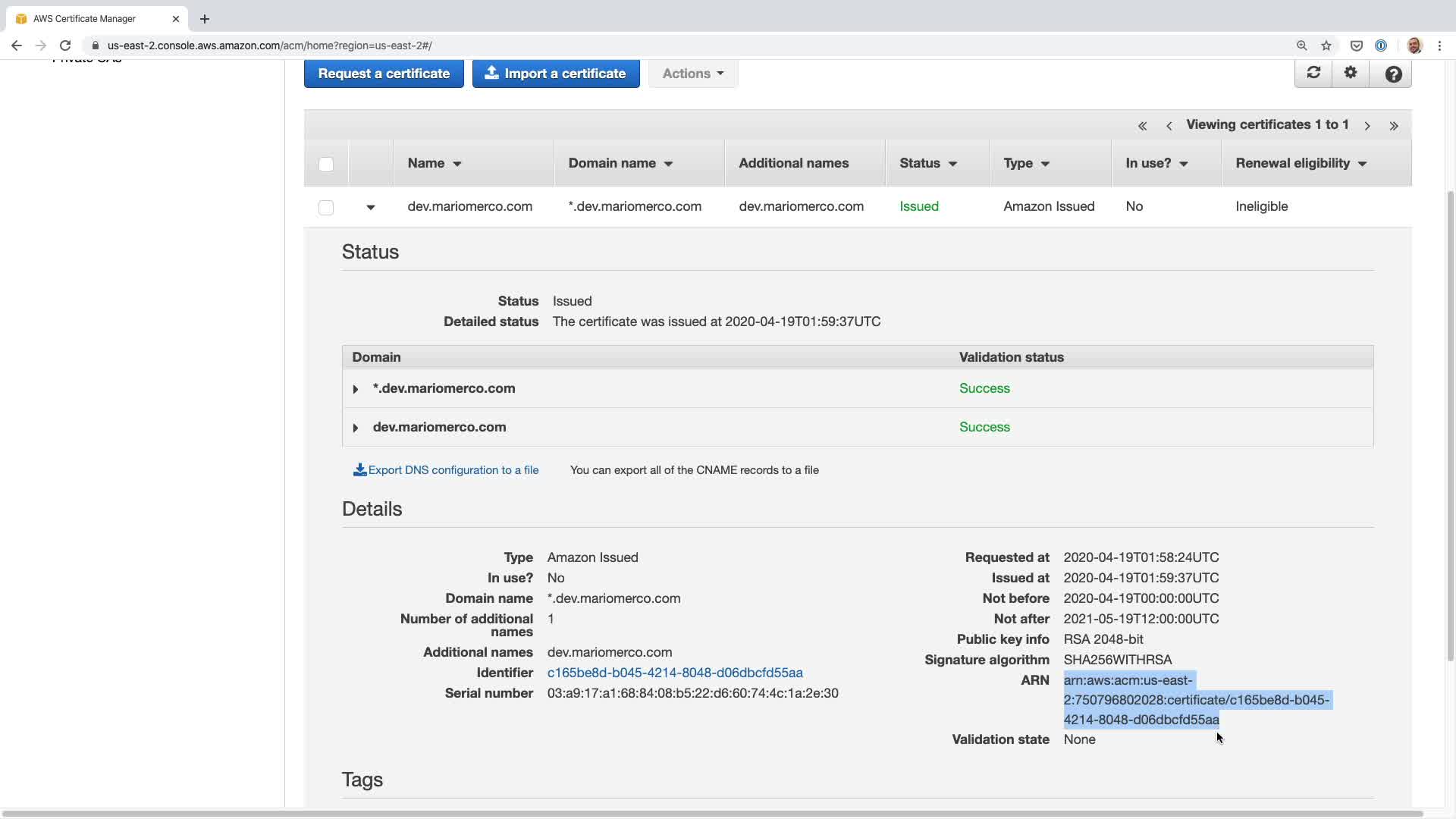Reload the page in the browser
1456x819 pixels.
pyautogui.click(x=65, y=45)
